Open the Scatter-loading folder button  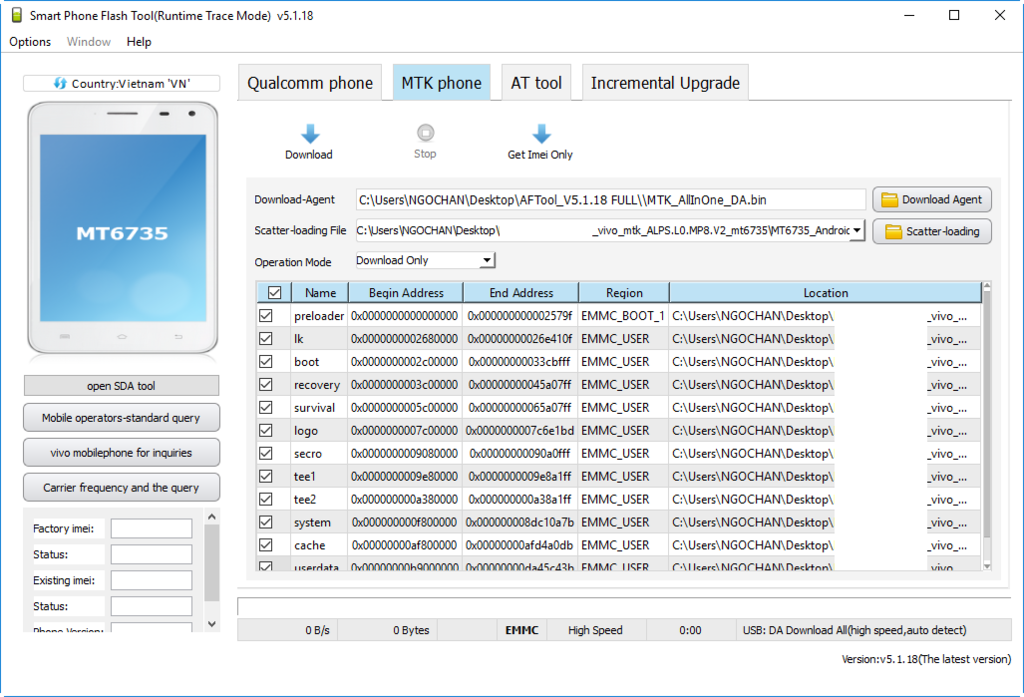[932, 231]
